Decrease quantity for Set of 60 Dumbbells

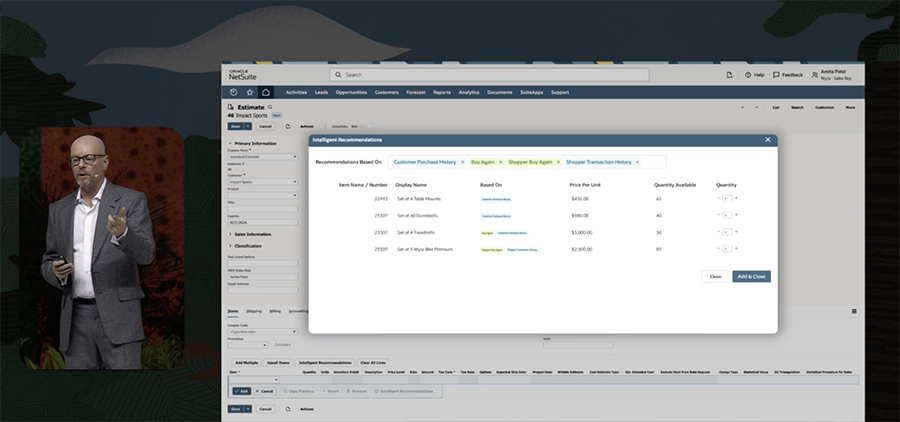pyautogui.click(x=718, y=215)
